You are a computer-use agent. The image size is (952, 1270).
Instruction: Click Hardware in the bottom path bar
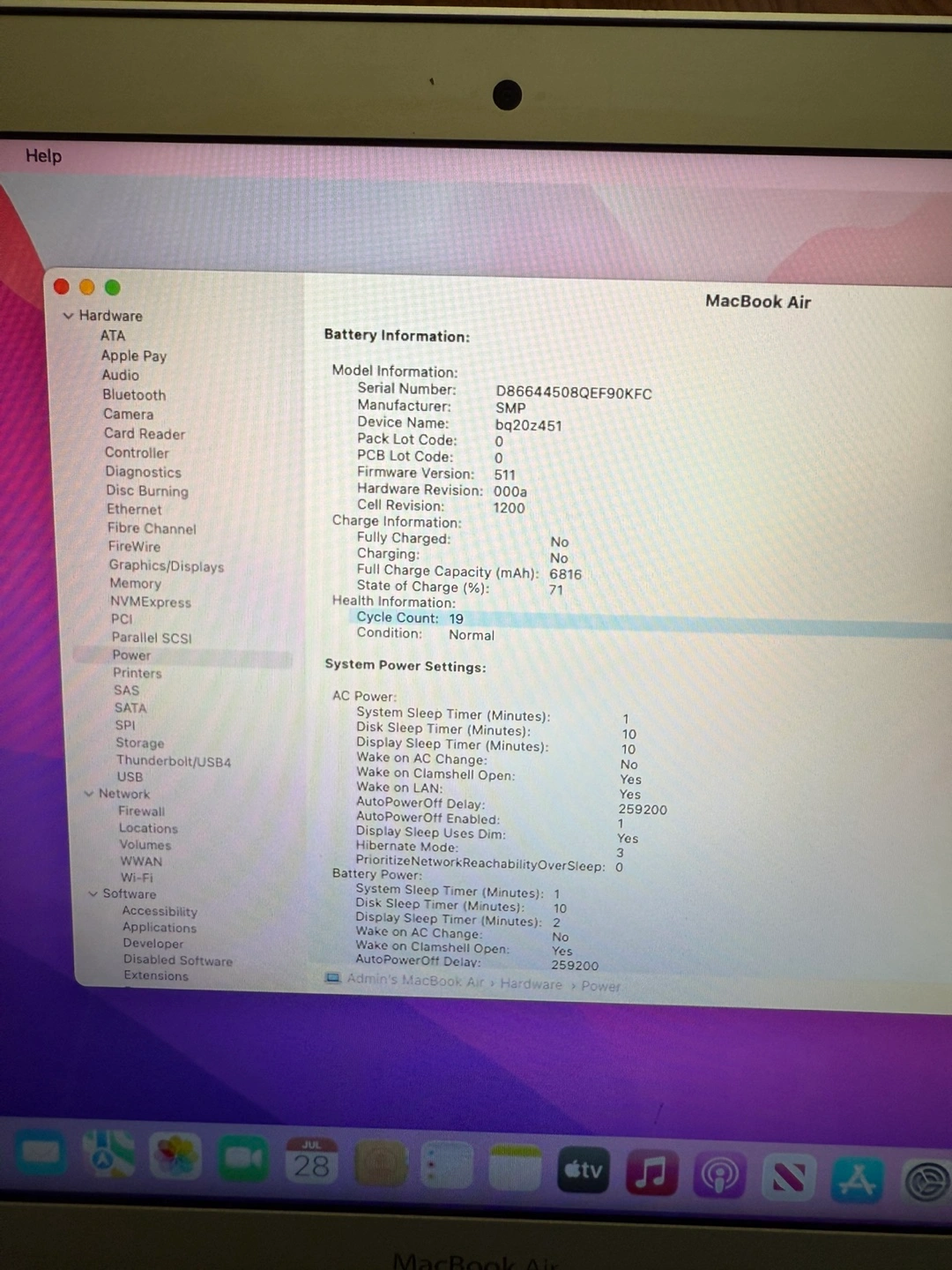coord(531,984)
